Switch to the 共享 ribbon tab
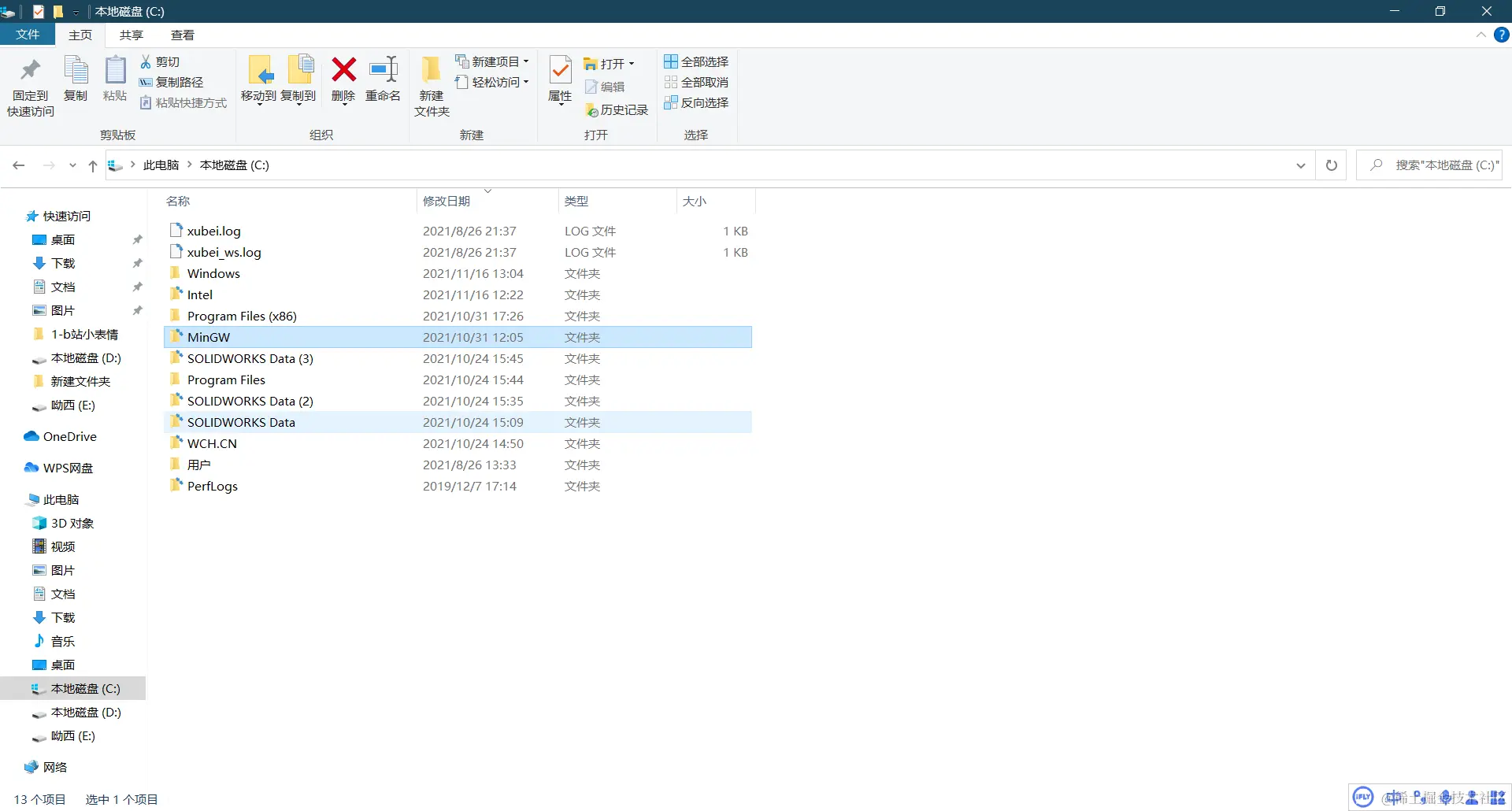 132,35
